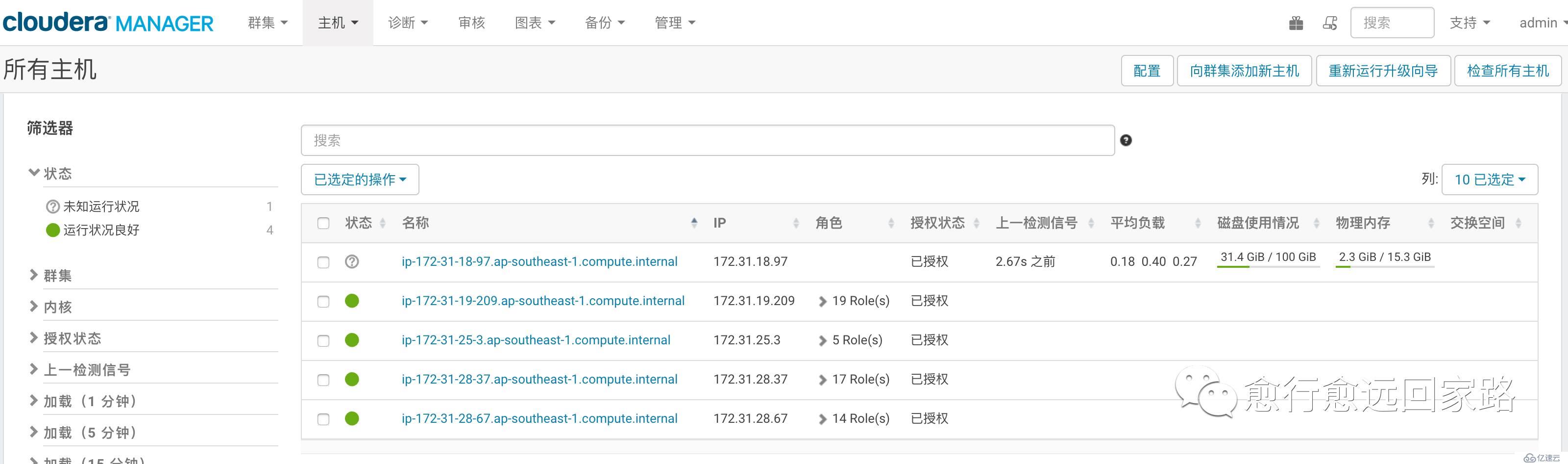Image resolution: width=1568 pixels, height=464 pixels.
Task: Sort by 物理内存 column sort arrows
Action: click(1431, 224)
